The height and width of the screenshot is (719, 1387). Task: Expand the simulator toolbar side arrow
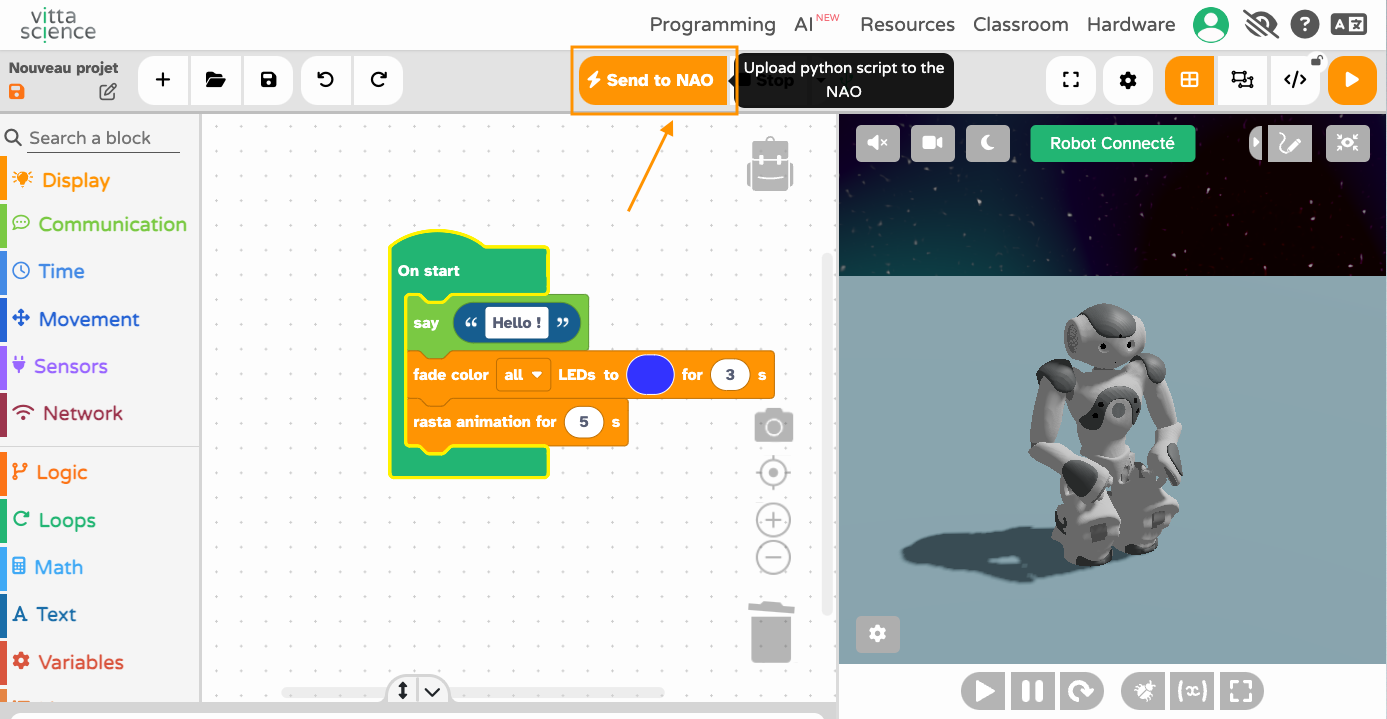[x=1257, y=143]
